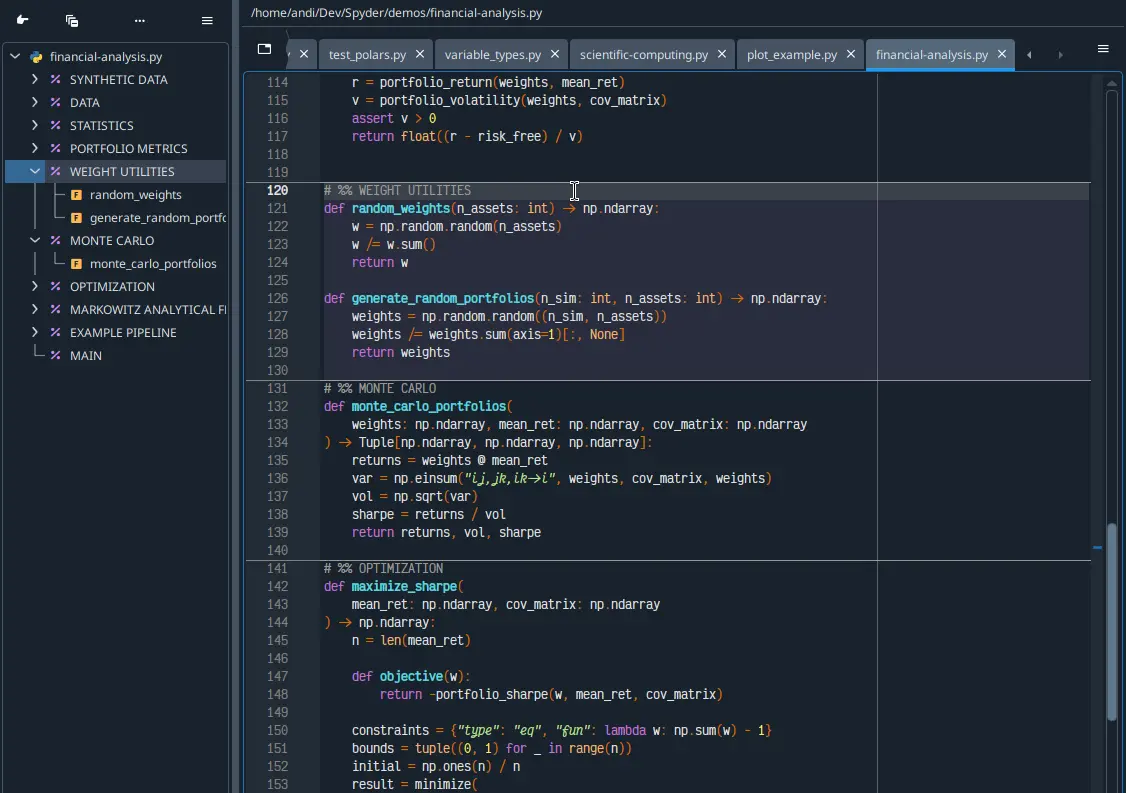1126x793 pixels.
Task: Close the partially hidden leftmost tab
Action: click(304, 54)
